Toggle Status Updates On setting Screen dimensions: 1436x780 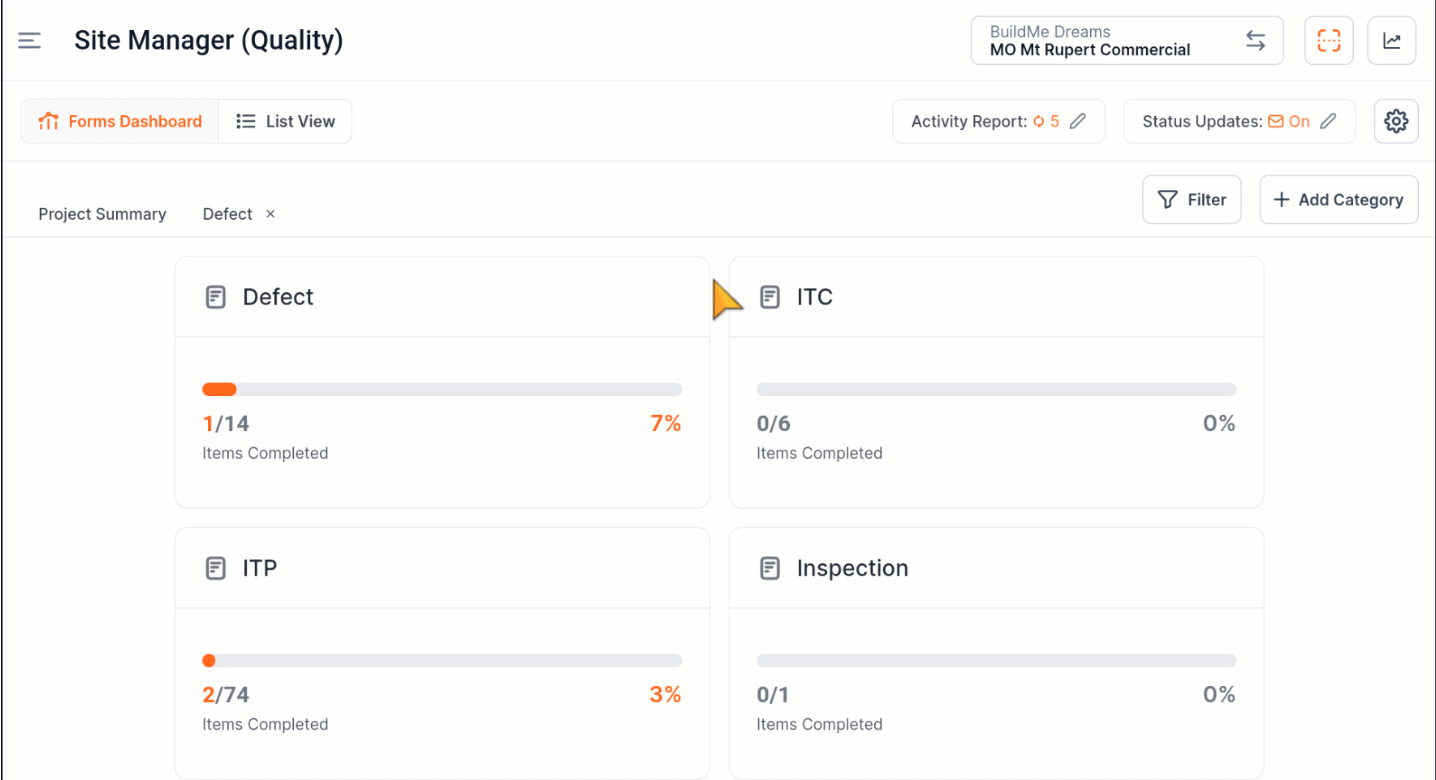point(1289,121)
